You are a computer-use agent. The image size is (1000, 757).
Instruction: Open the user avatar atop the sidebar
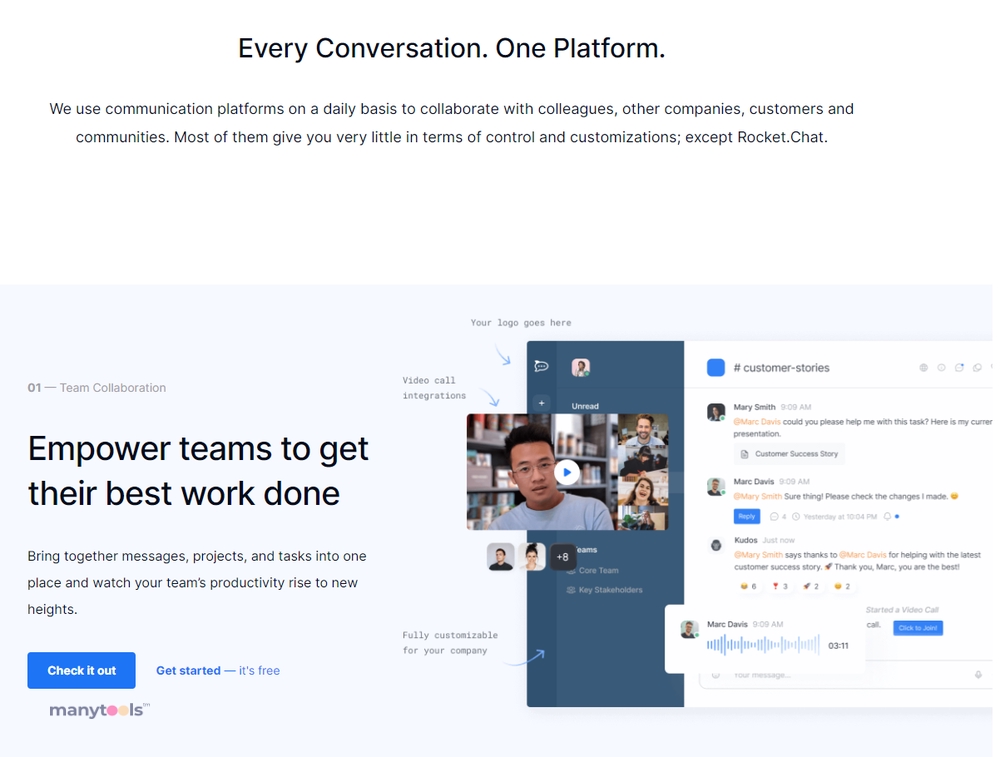(580, 367)
